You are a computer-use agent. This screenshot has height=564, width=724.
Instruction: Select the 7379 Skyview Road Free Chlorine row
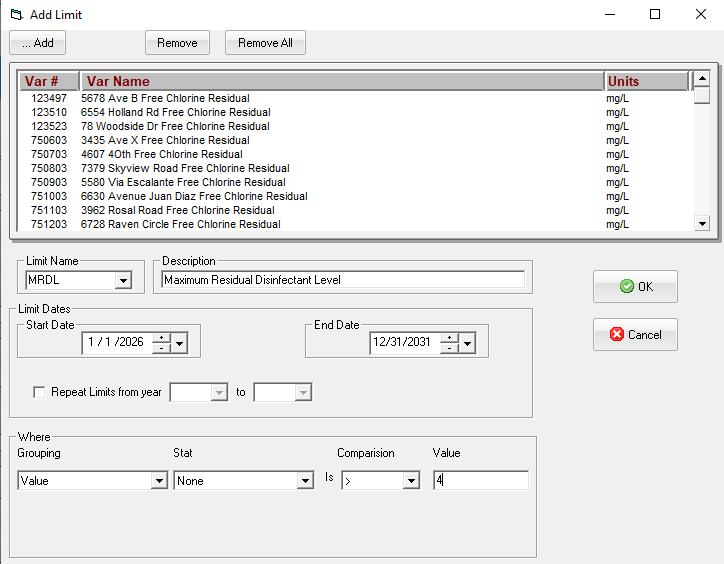(x=185, y=168)
